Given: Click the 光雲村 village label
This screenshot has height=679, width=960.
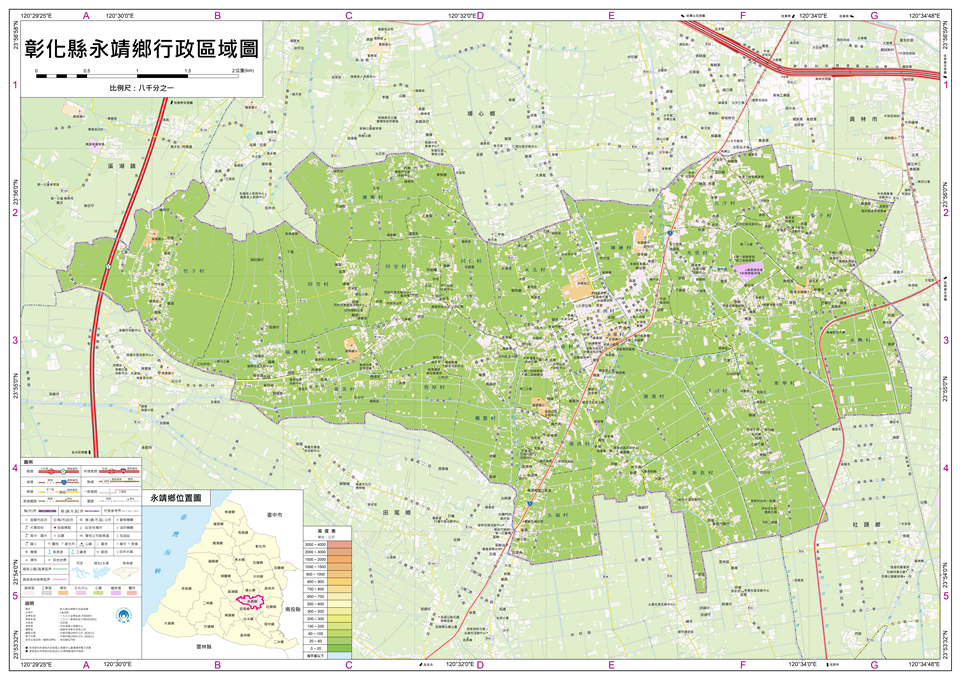Looking at the screenshot, I should (x=697, y=252).
